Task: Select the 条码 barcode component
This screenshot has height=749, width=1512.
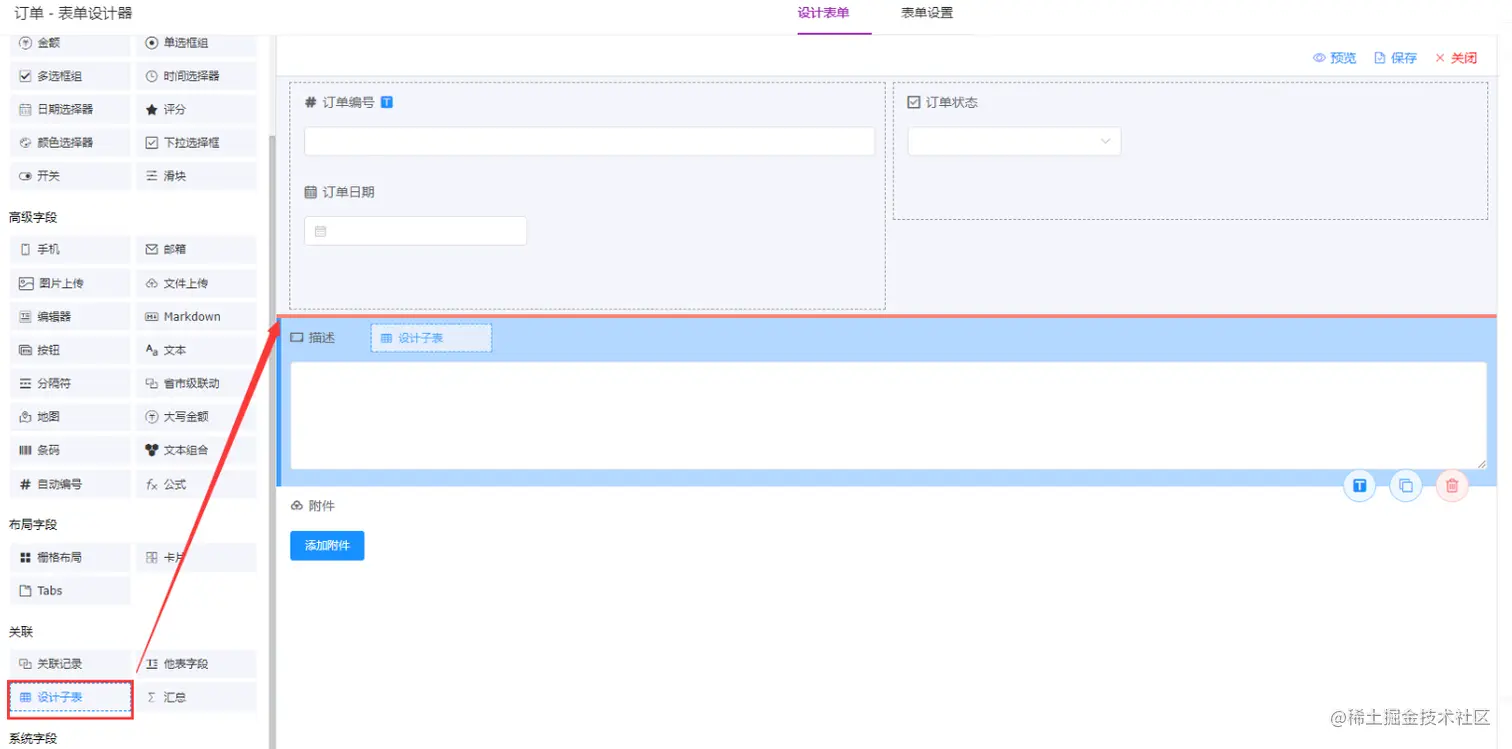Action: click(70, 450)
